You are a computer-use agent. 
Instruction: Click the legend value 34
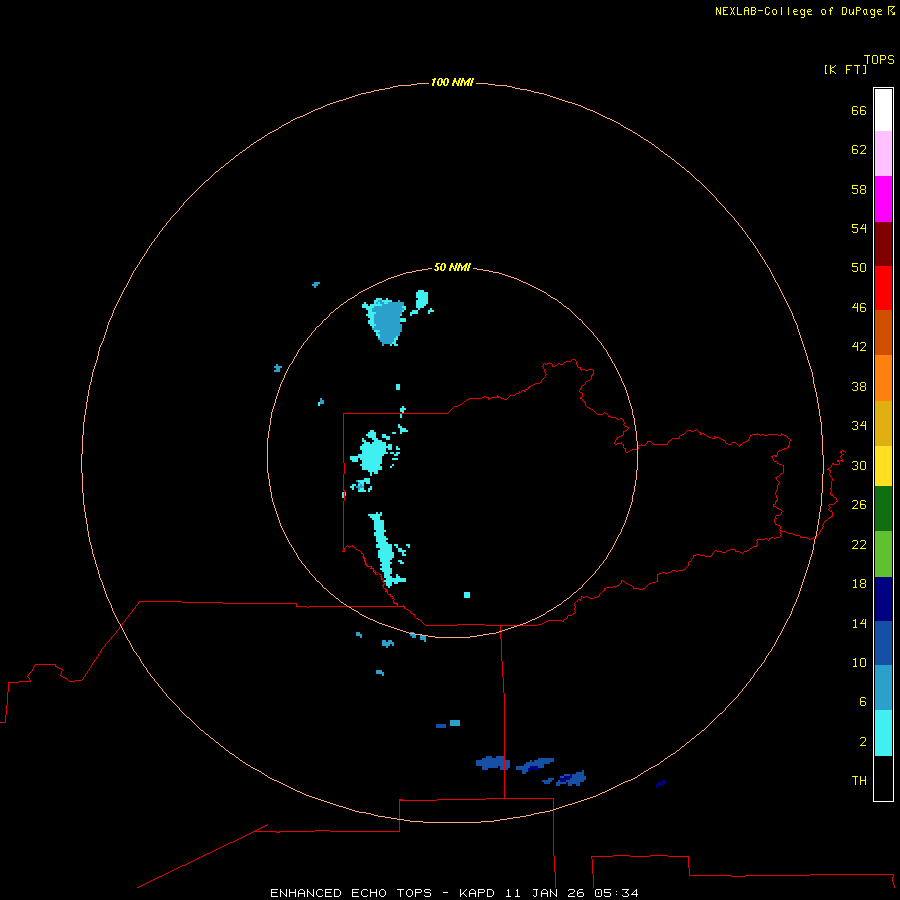859,426
